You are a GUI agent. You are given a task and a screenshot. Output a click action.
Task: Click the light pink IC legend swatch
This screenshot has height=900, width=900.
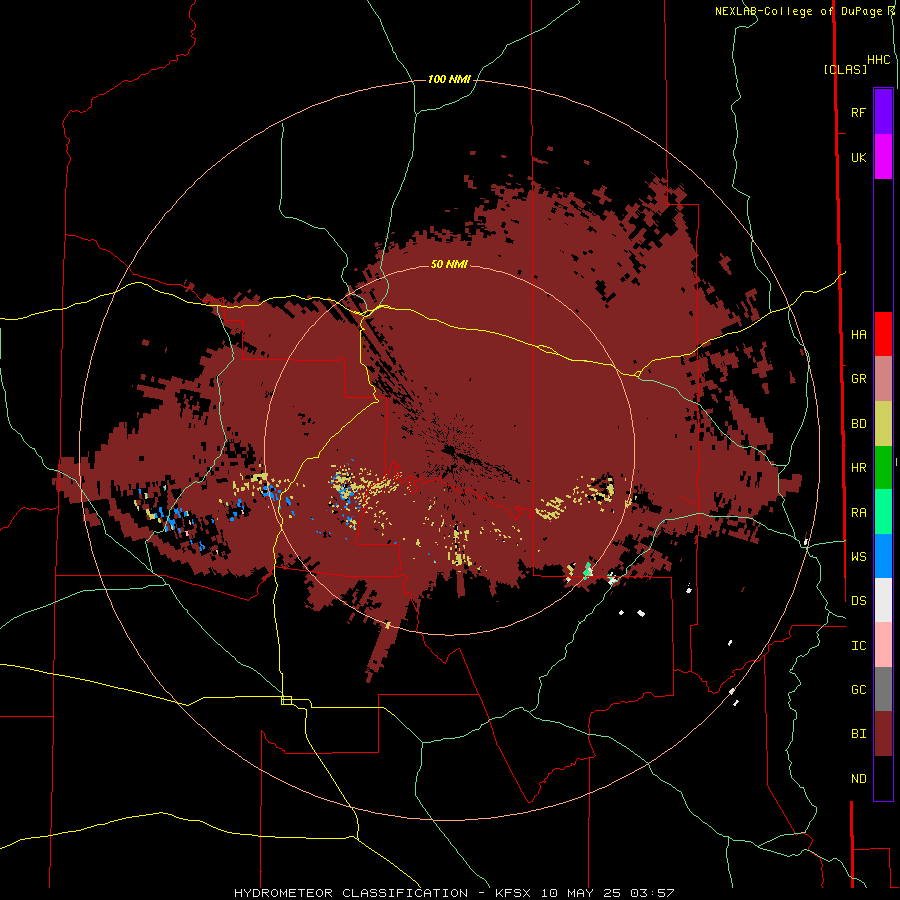pos(883,646)
